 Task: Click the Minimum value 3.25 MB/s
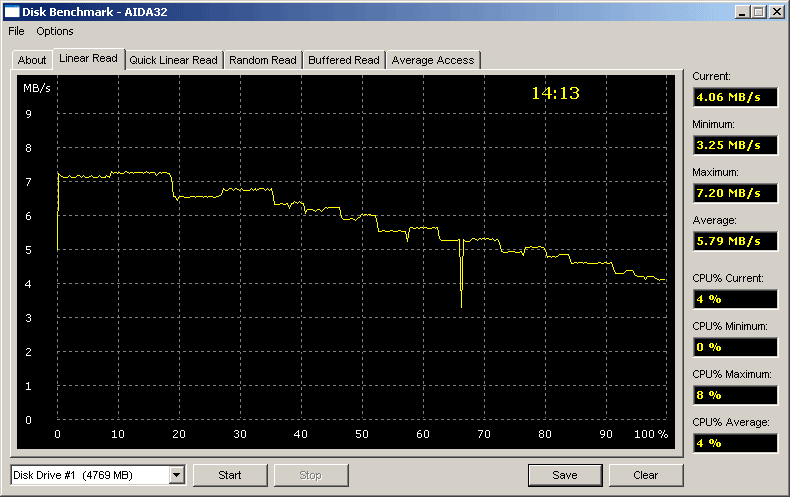pos(735,145)
